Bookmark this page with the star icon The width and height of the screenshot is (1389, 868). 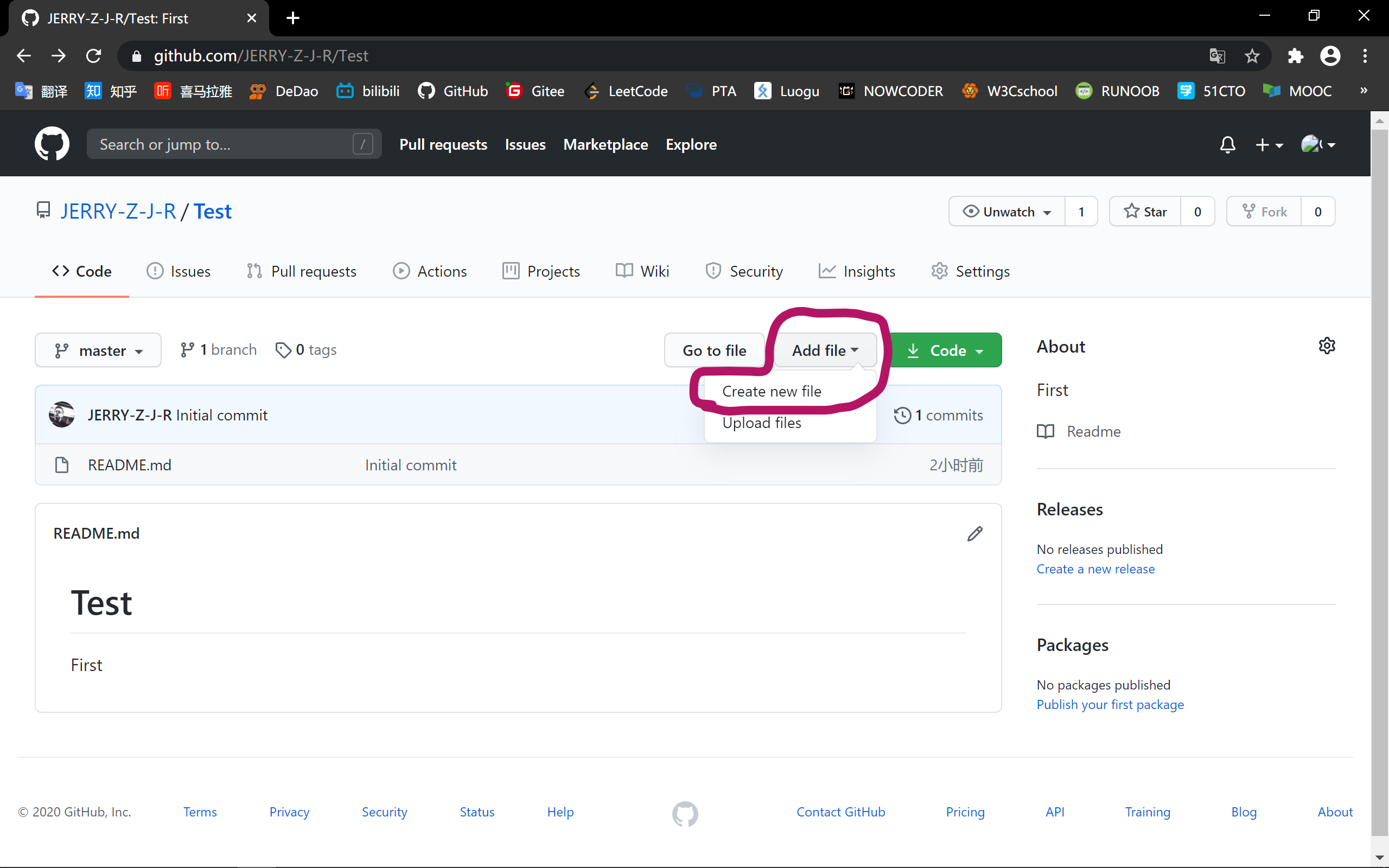coord(1252,56)
